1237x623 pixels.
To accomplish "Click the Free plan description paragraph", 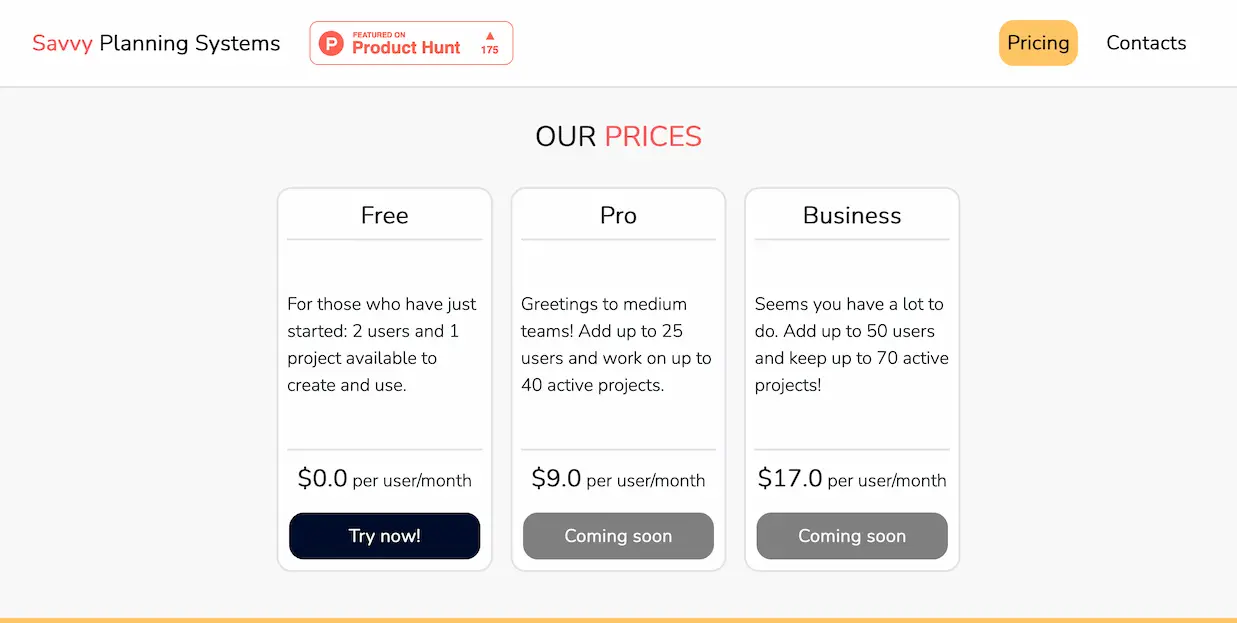I will [384, 344].
